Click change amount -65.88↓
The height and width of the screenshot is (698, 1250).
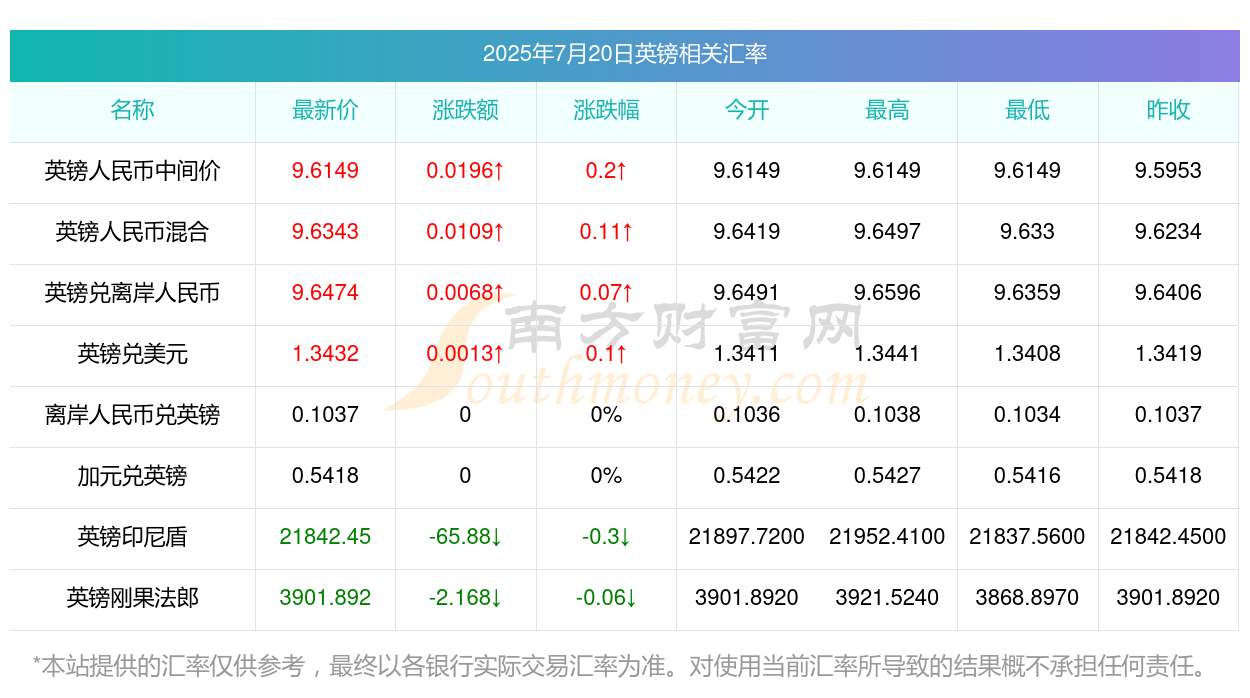(465, 537)
